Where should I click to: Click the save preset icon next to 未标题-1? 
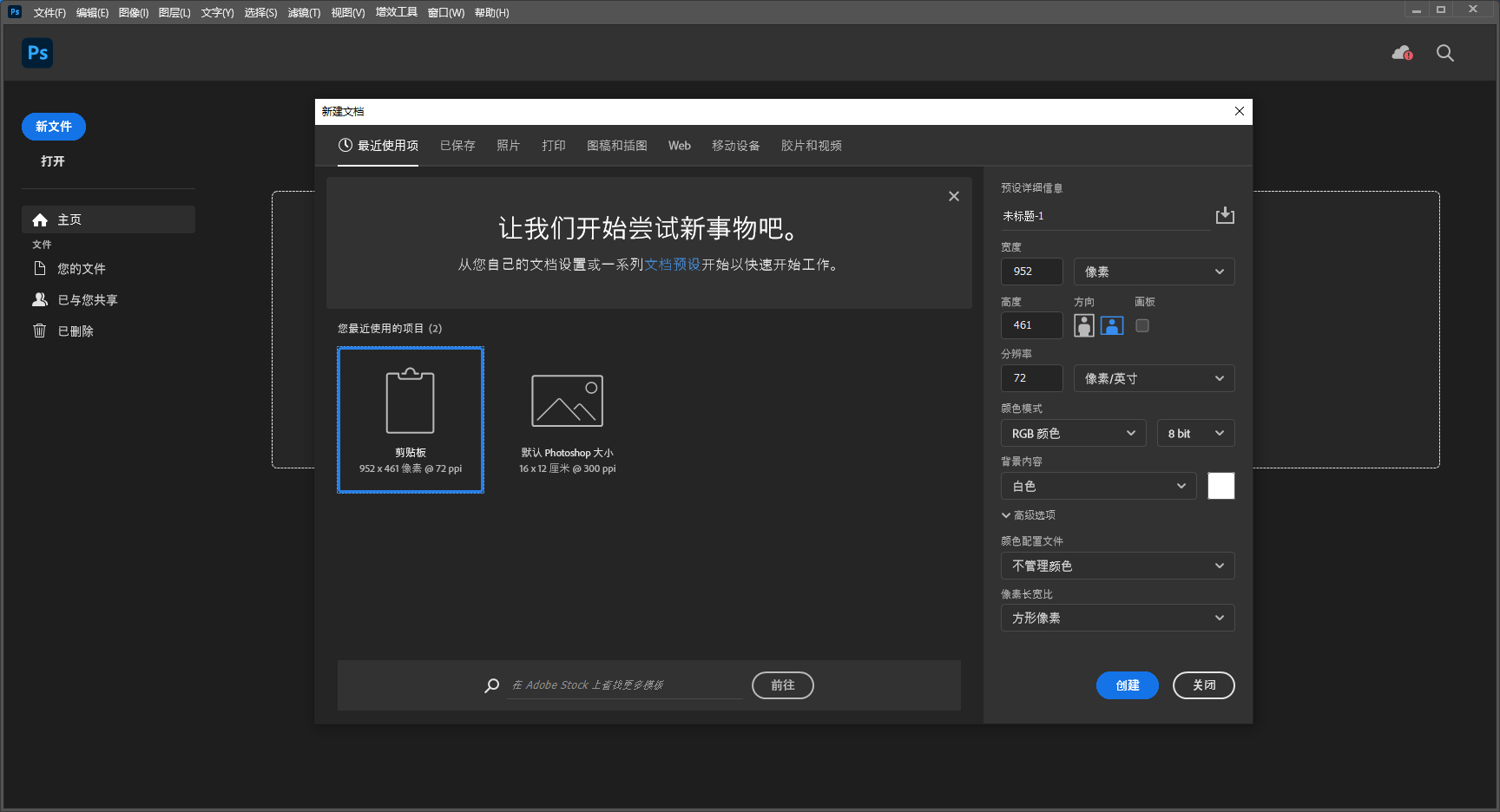[1224, 215]
